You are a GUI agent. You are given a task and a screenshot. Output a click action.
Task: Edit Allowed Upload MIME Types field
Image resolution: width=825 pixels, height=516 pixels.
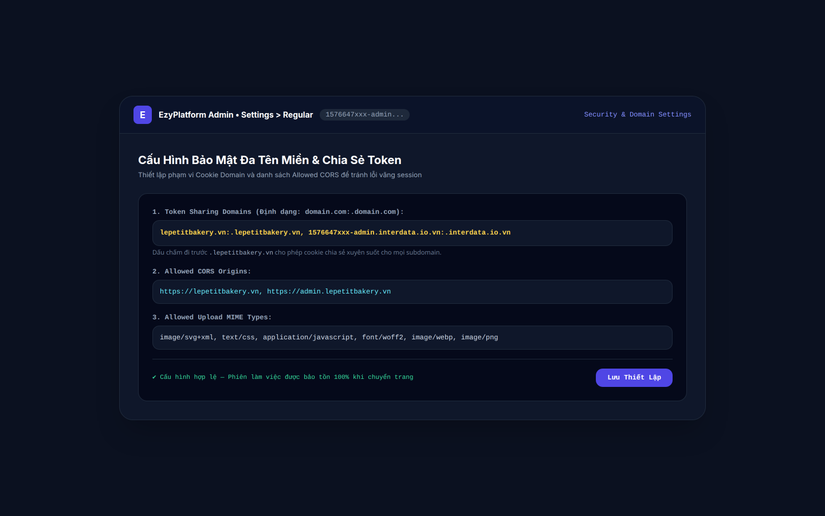412,338
